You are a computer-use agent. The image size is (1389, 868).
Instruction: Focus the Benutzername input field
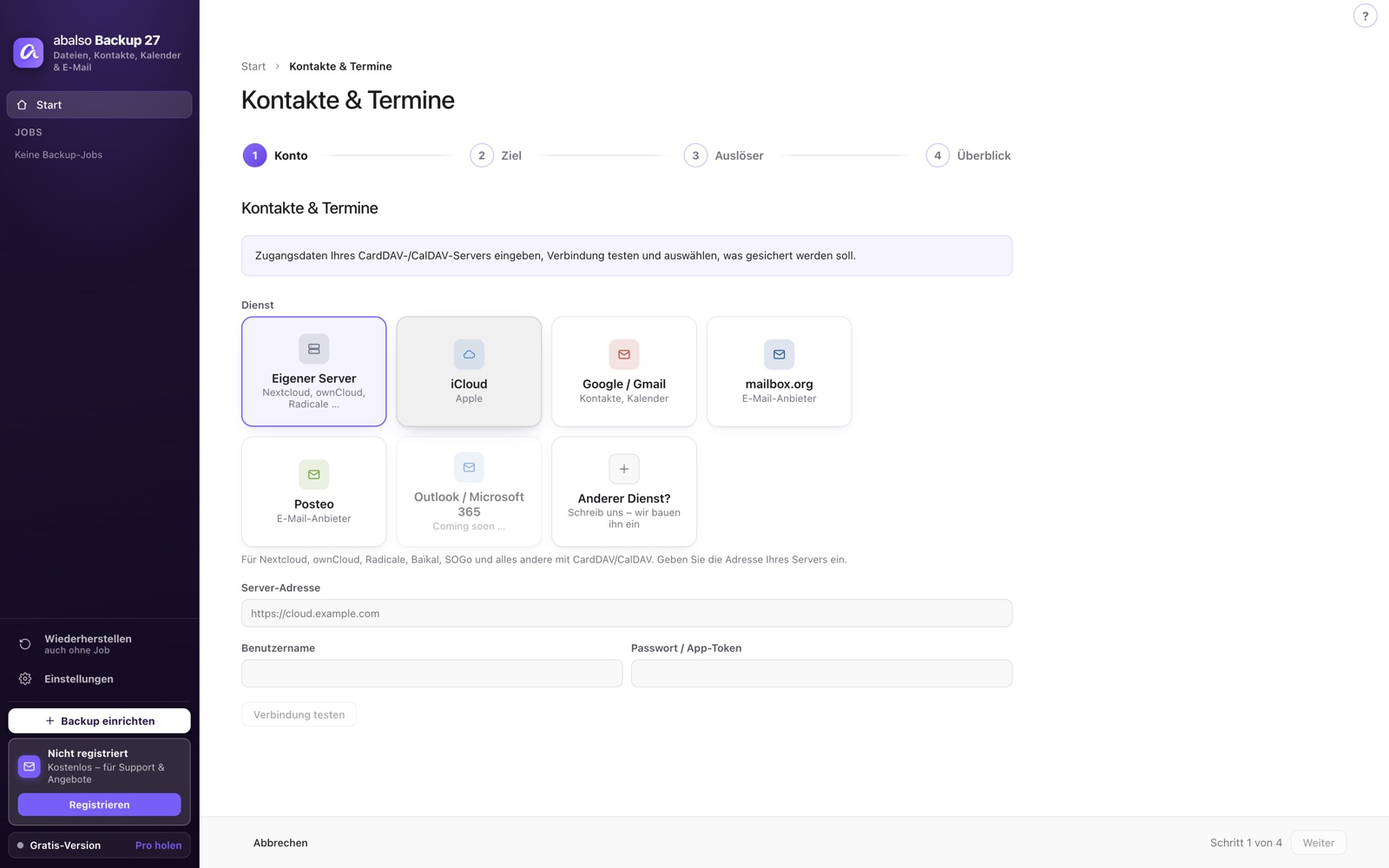(431, 674)
